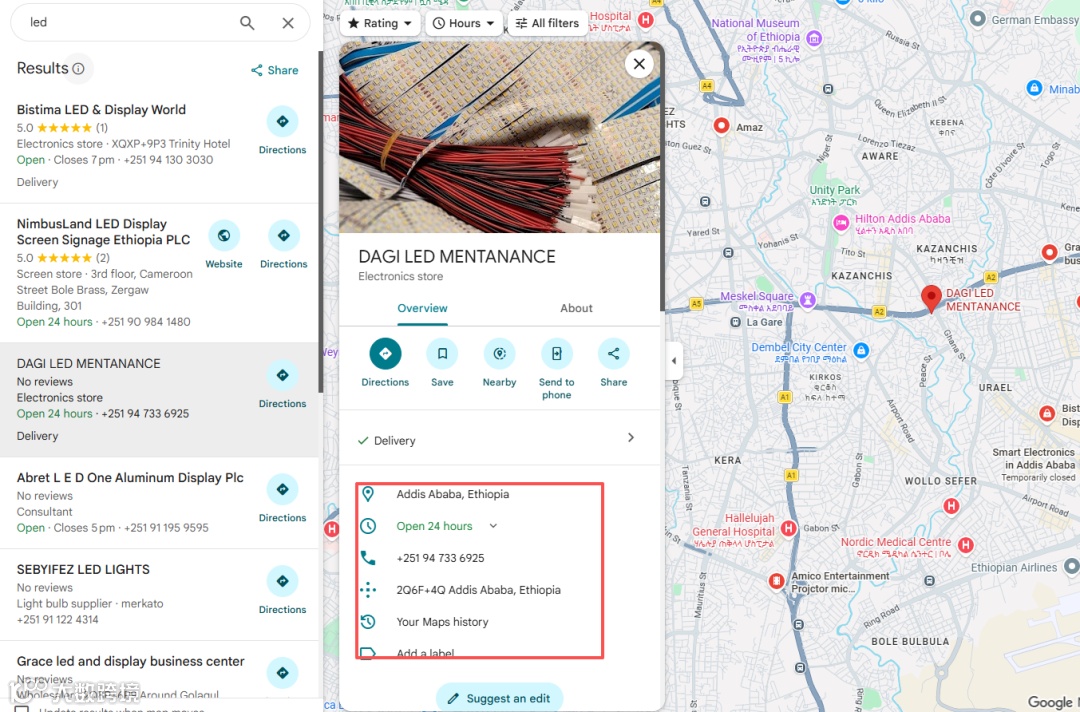Viewport: 1080px width, 712px height.
Task: Select Amico Entertainment map marker
Action: tap(776, 581)
